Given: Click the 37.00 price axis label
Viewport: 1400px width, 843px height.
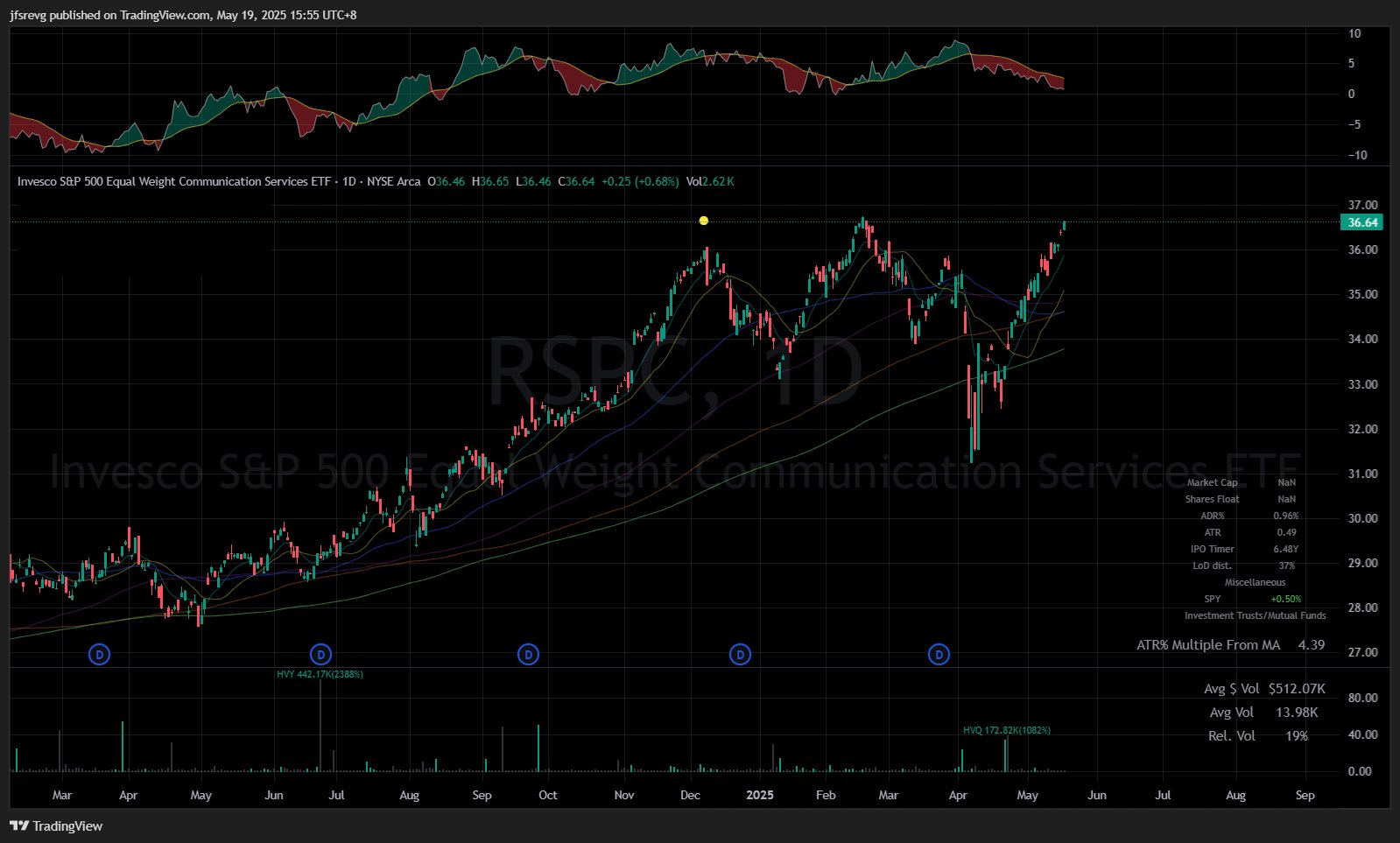Looking at the screenshot, I should click(1362, 205).
